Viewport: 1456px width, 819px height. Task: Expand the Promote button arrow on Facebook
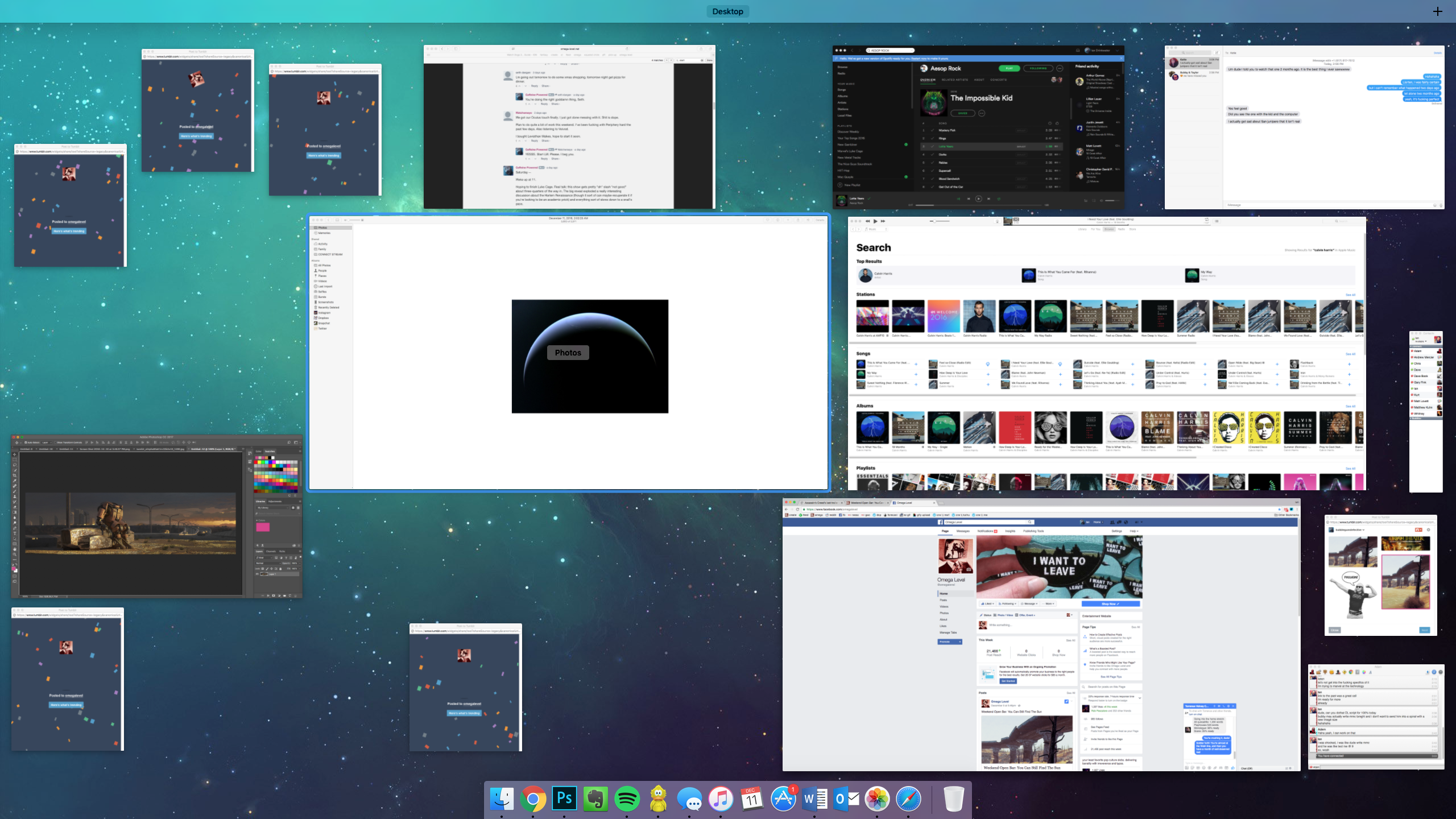click(x=960, y=642)
